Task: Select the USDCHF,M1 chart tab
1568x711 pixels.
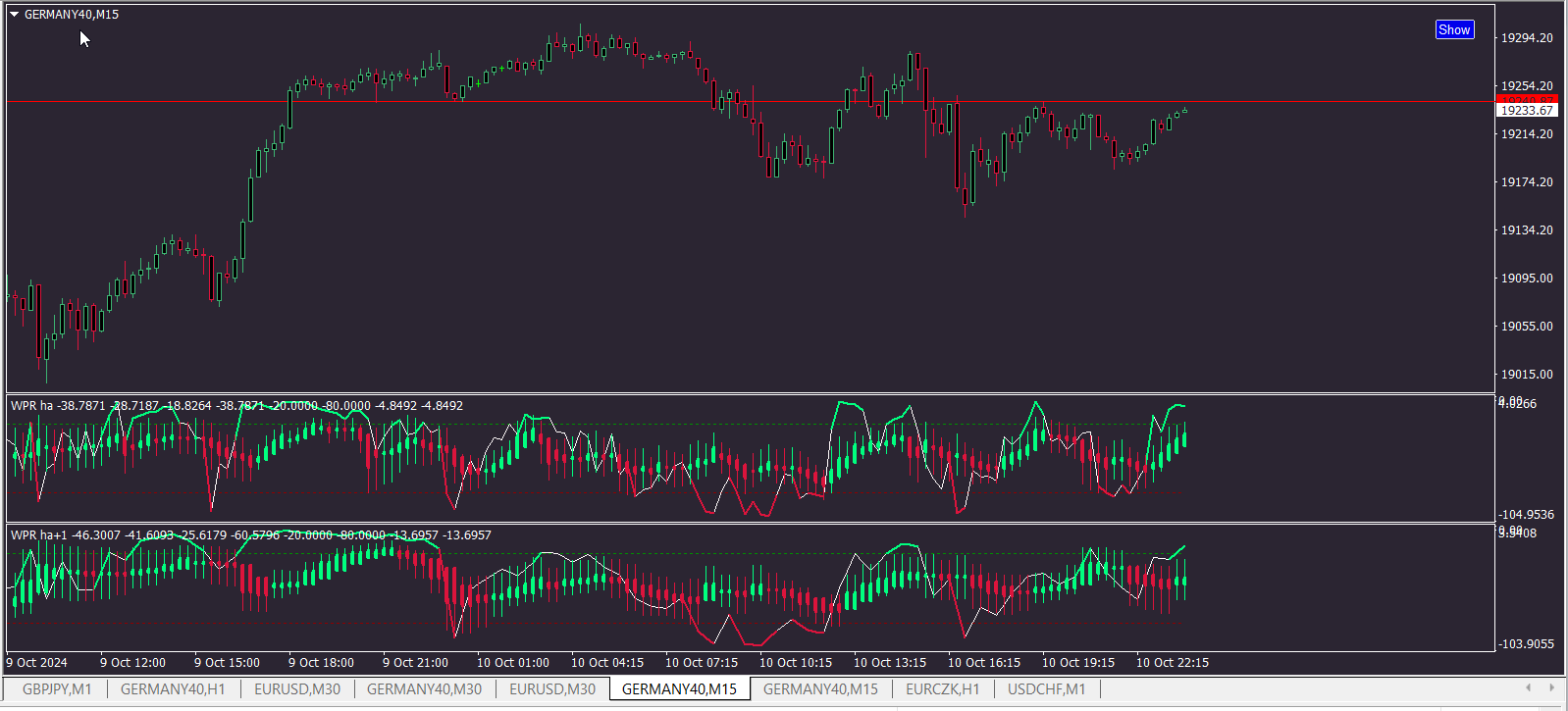Action: (1046, 688)
